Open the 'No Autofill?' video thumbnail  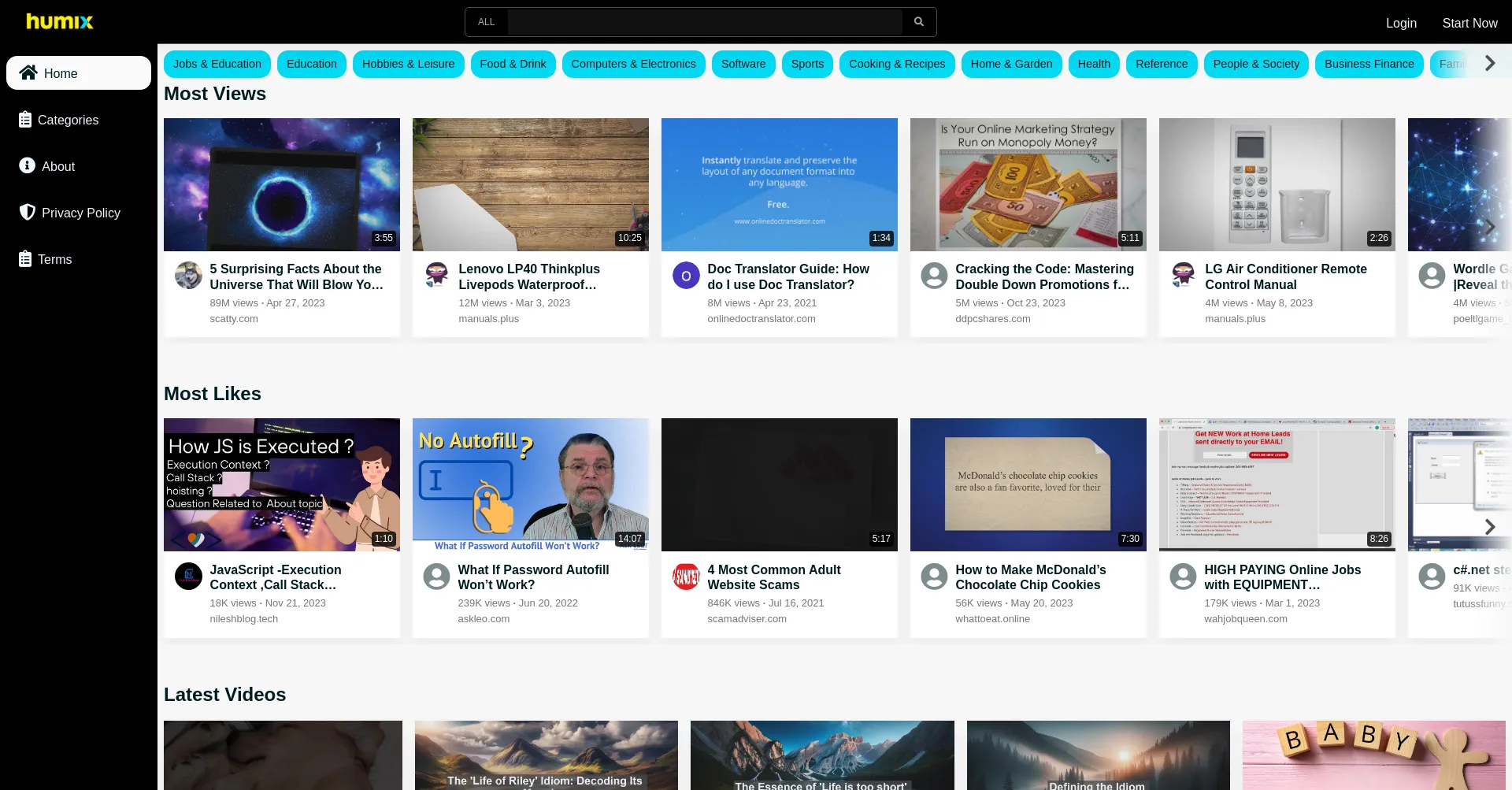pos(531,484)
